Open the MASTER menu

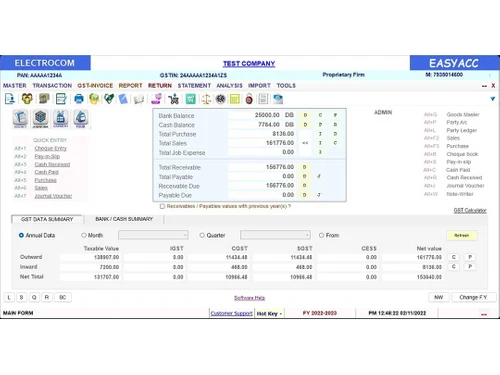click(x=15, y=86)
